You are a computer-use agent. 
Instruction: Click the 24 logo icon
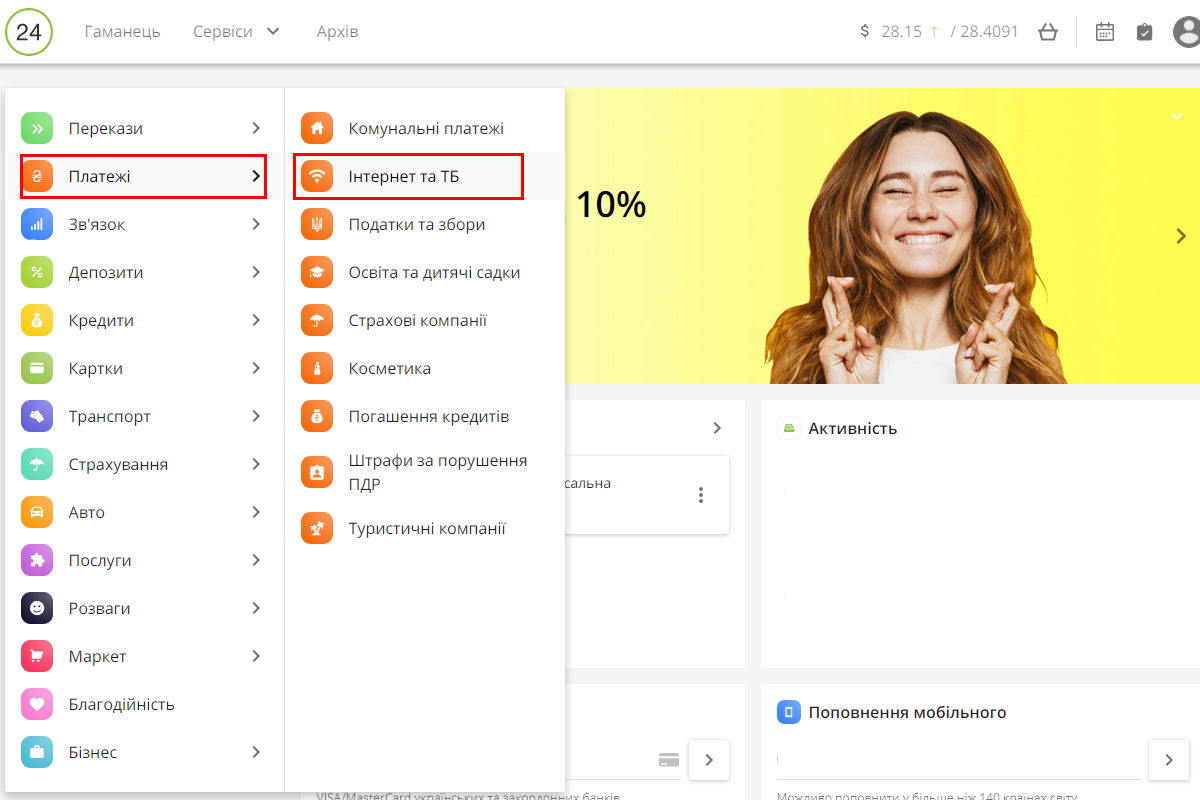[x=29, y=32]
